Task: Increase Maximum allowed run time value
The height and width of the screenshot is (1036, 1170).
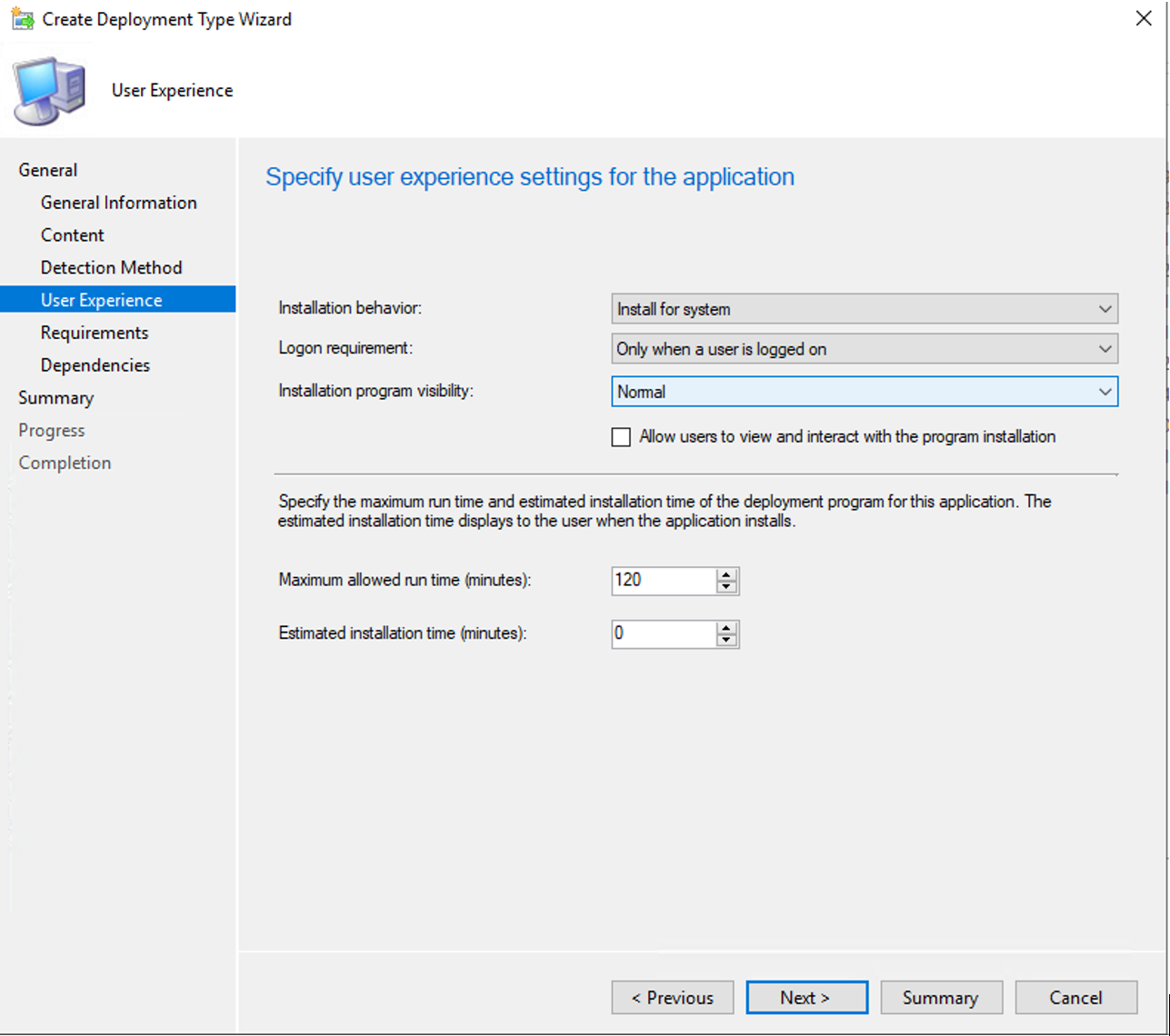Action: 726,574
